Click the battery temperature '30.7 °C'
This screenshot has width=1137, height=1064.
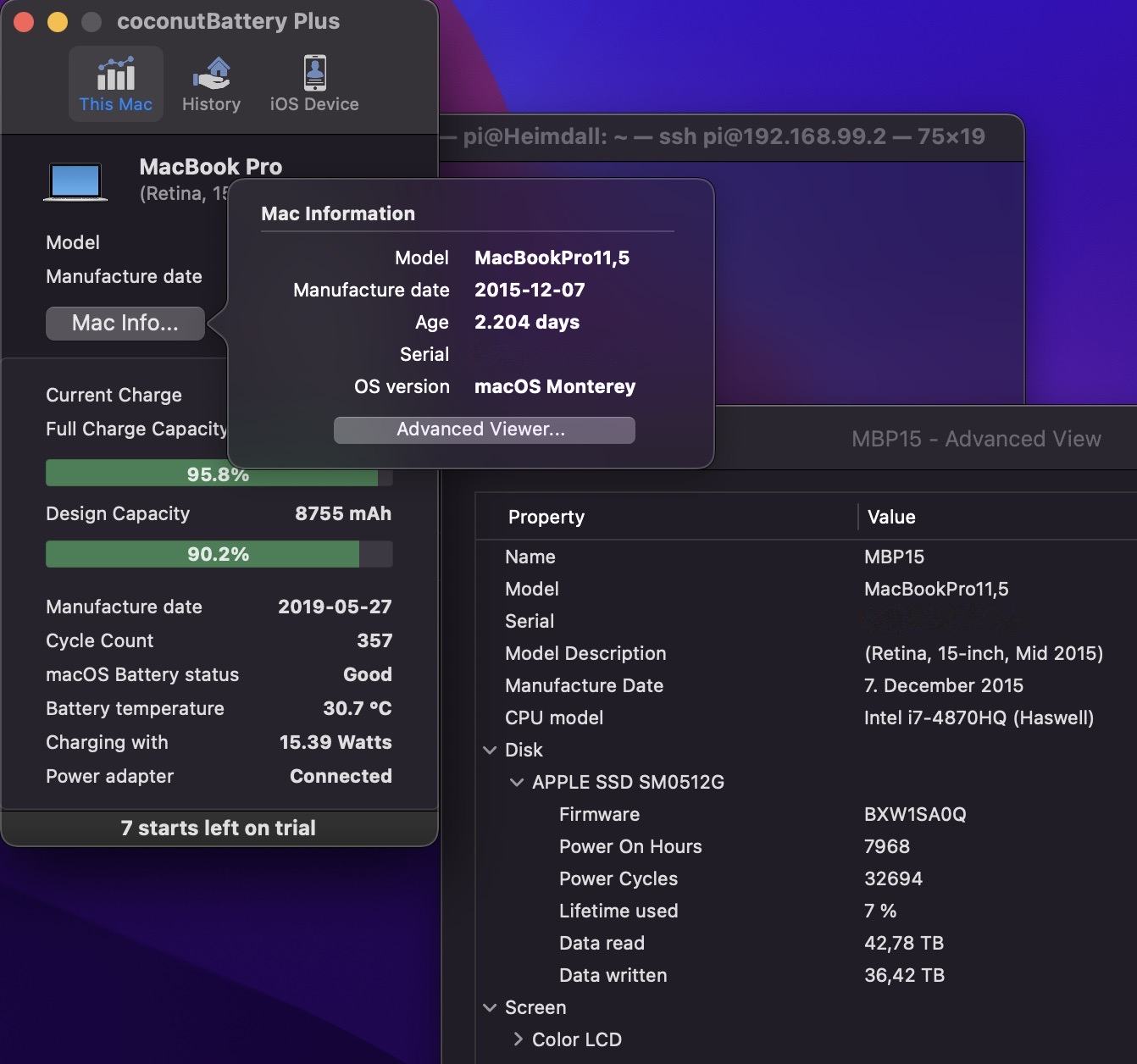(358, 708)
